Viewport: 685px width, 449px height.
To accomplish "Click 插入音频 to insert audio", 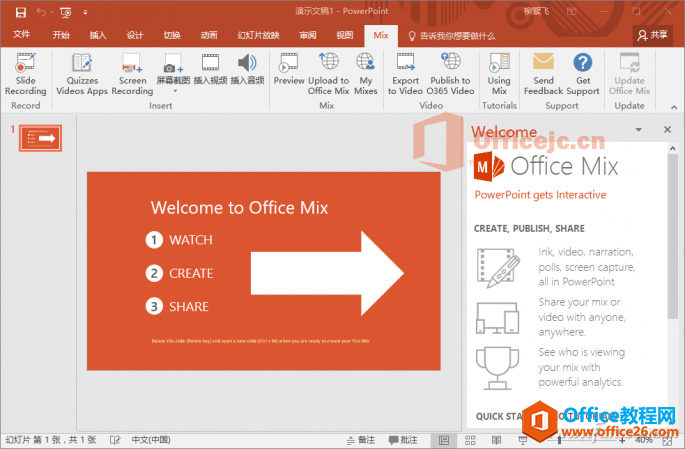I will 247,69.
